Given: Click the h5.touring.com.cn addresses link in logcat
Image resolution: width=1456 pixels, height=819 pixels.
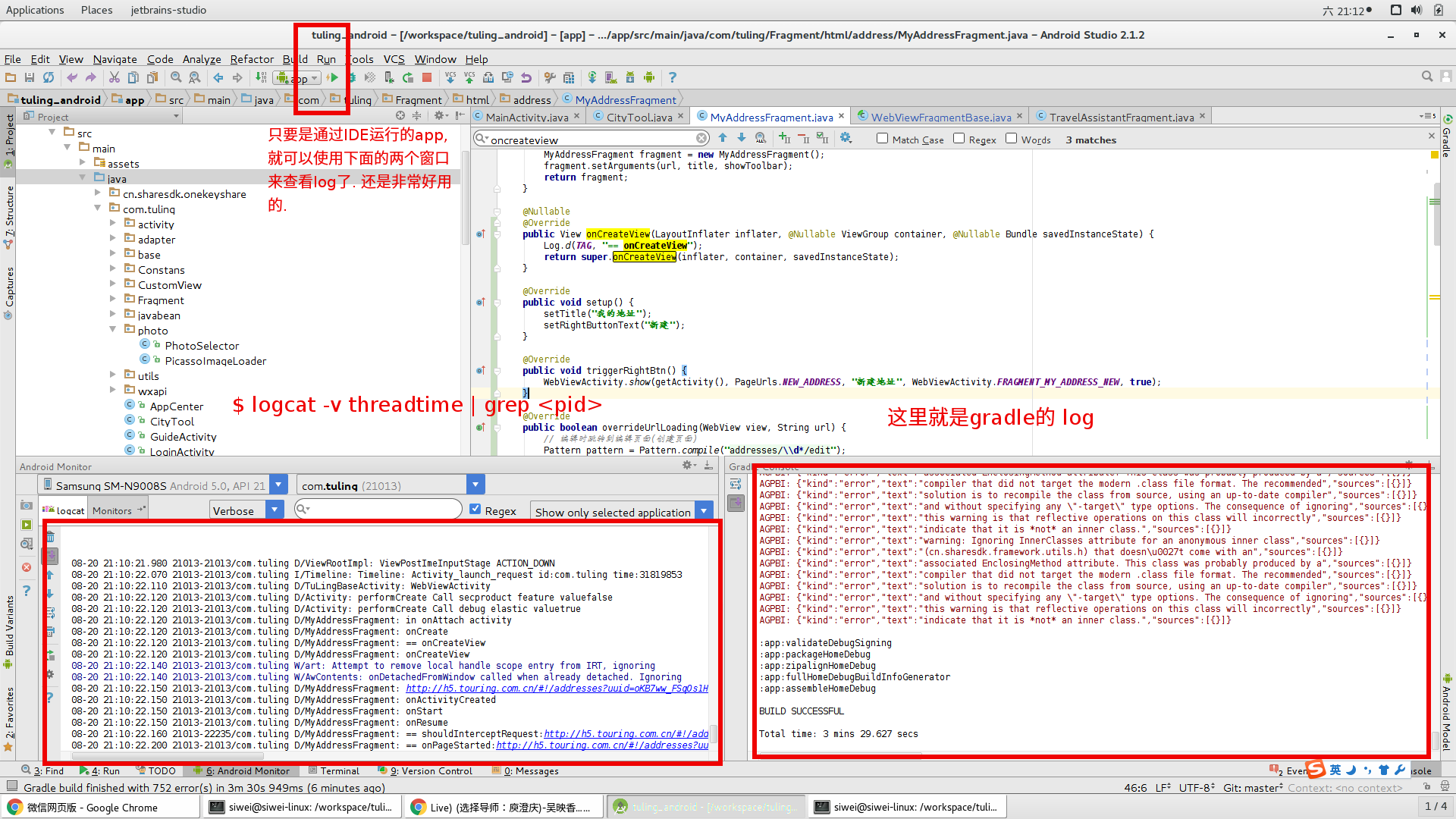Looking at the screenshot, I should pos(557,689).
